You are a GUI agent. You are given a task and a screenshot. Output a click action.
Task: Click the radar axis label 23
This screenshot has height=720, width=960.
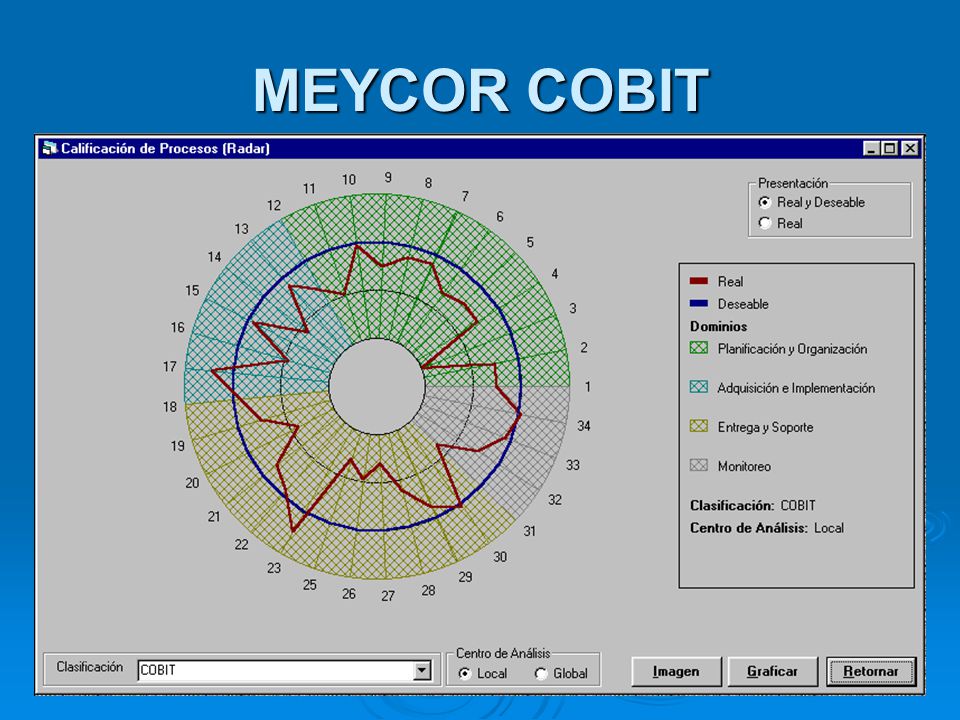(x=274, y=568)
